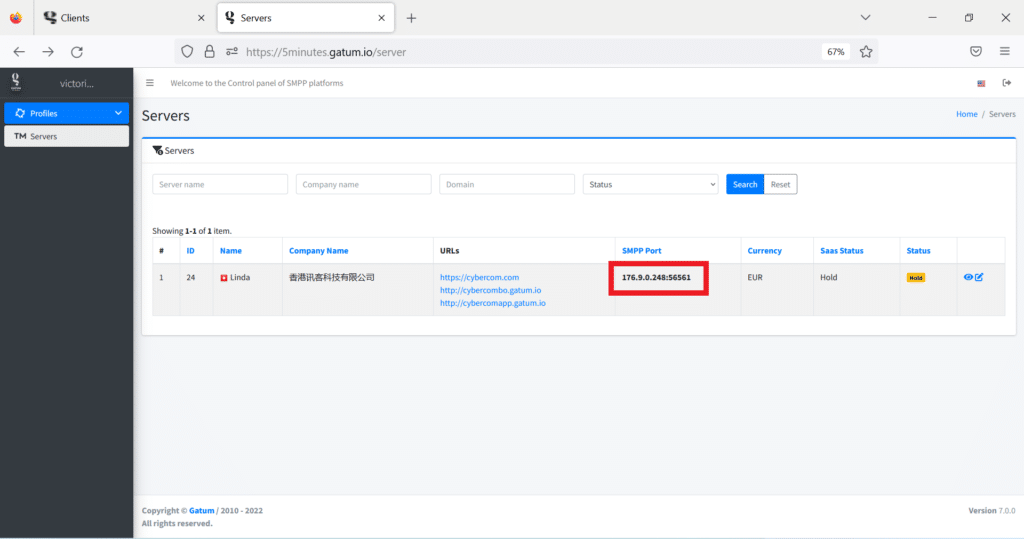Screen dimensions: 1024x539
Task: Bookmark this page with the star icon
Action: (x=866, y=52)
